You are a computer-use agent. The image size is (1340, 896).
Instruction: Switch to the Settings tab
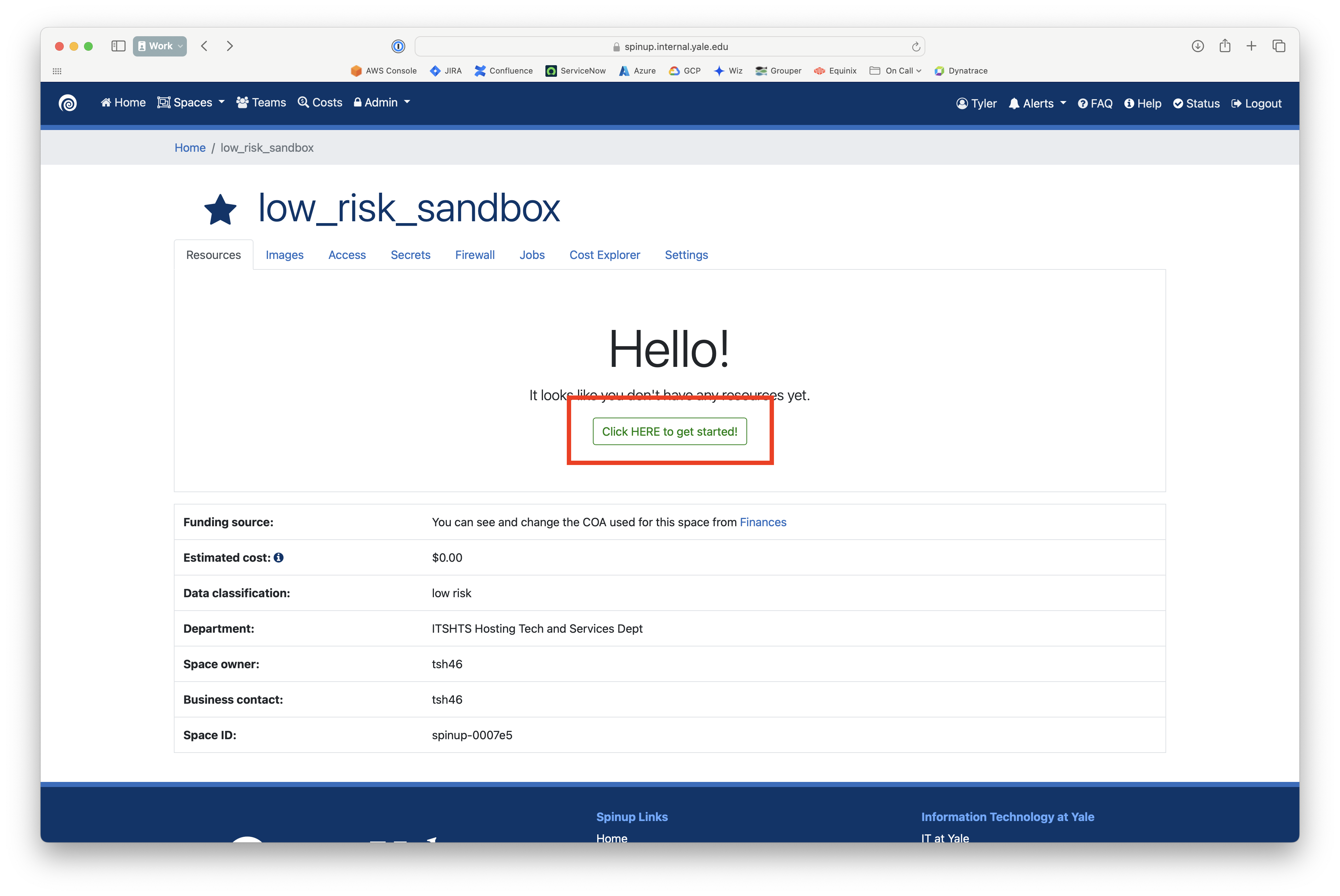(x=686, y=255)
